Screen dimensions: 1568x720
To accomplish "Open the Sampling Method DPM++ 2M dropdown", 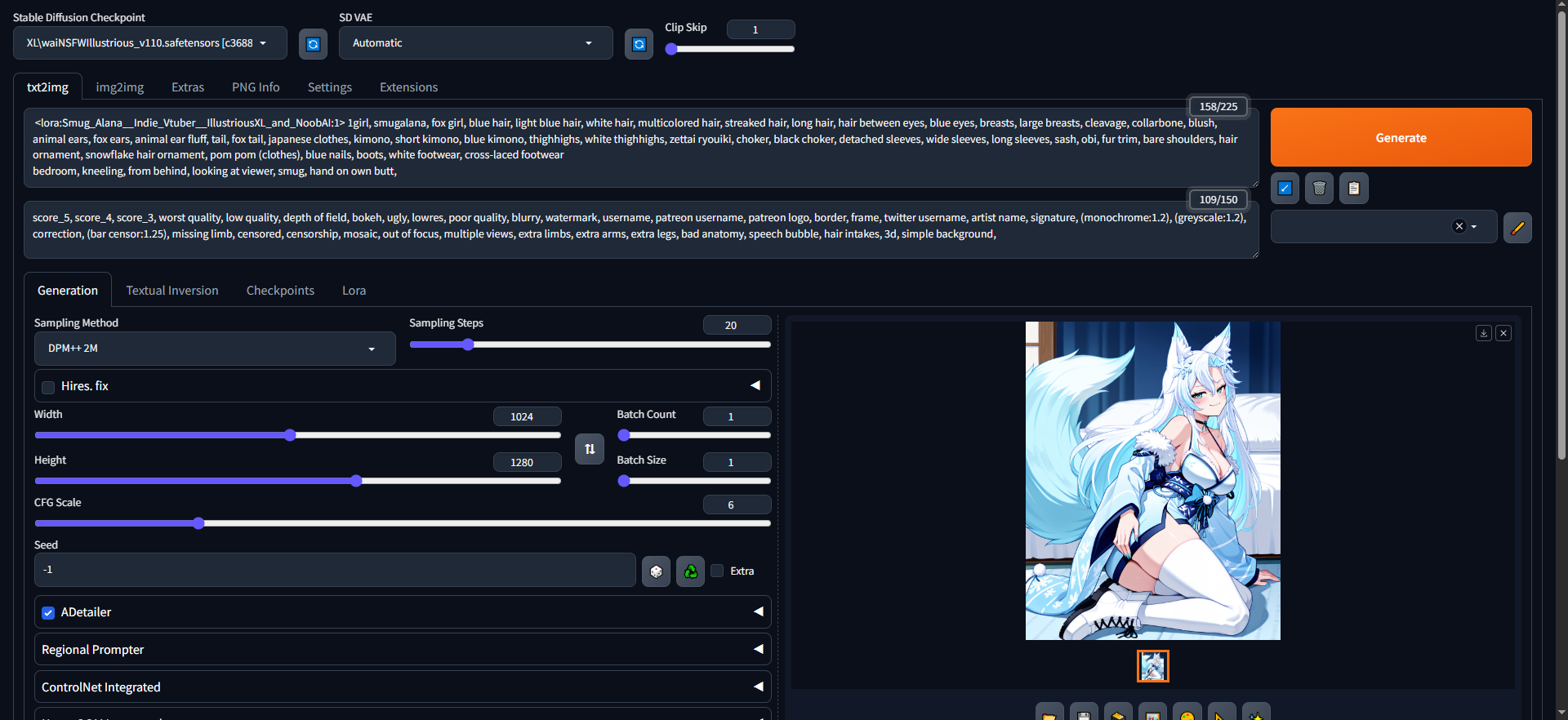I will pos(215,349).
